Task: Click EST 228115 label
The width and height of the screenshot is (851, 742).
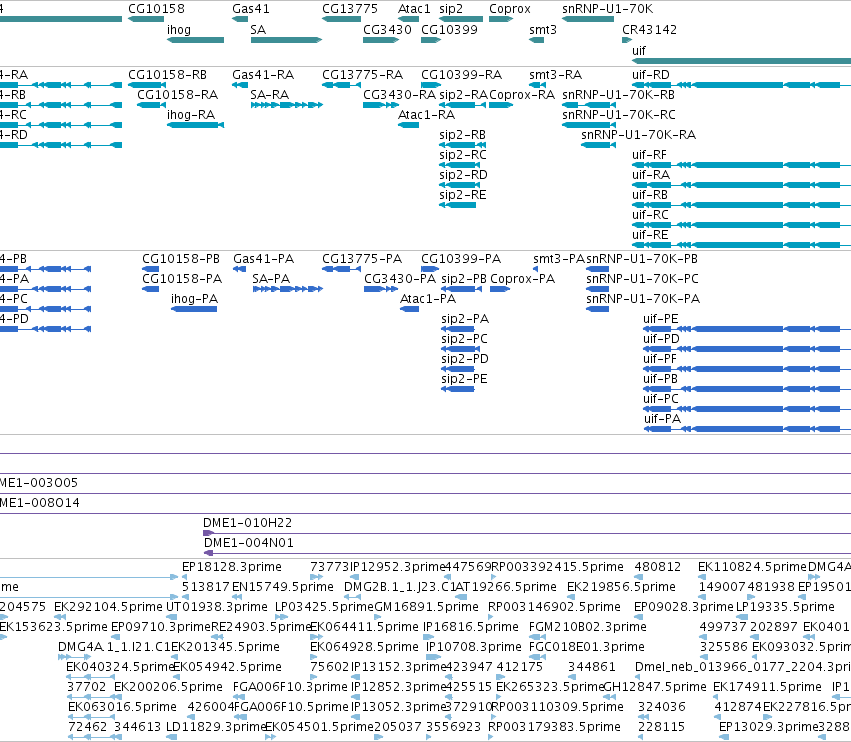Action: (x=662, y=727)
